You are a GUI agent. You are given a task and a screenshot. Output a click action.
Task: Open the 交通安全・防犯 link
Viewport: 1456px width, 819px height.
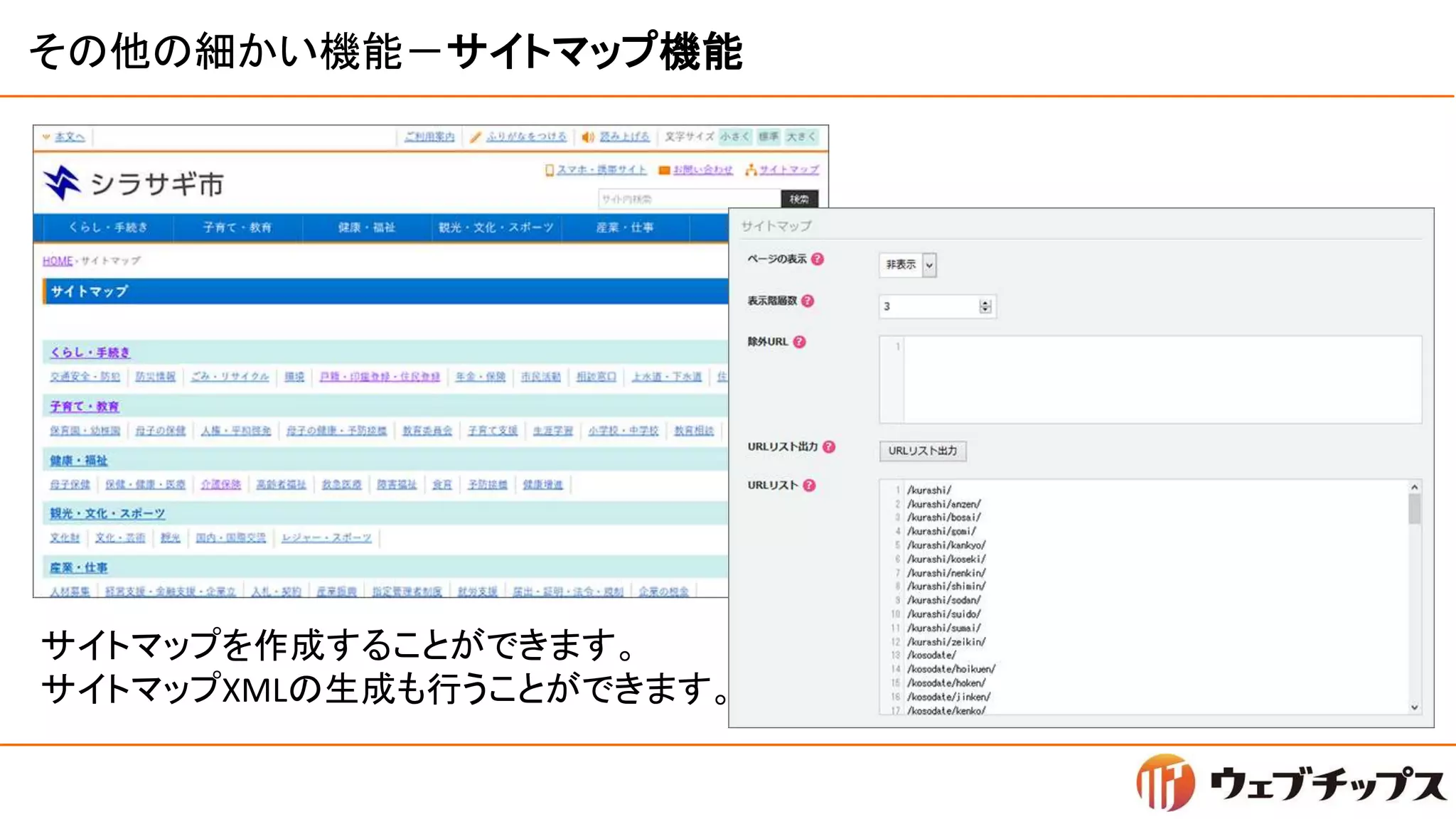[x=85, y=377]
